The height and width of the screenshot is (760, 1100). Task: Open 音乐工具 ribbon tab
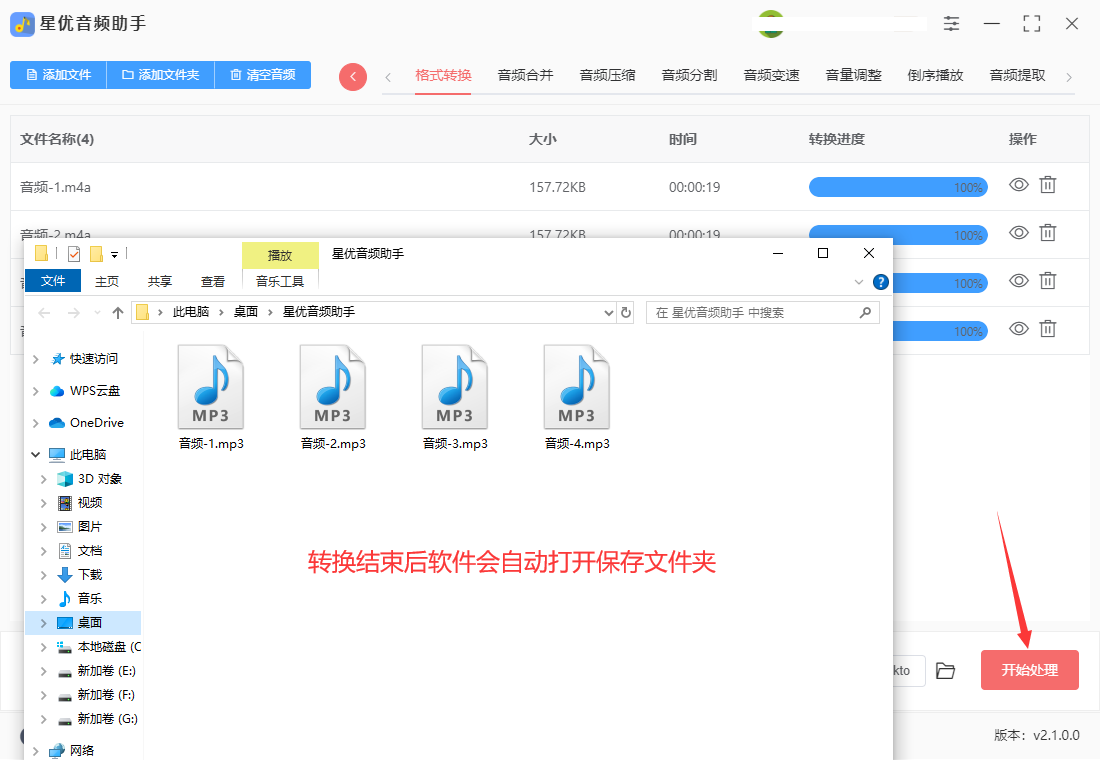280,281
